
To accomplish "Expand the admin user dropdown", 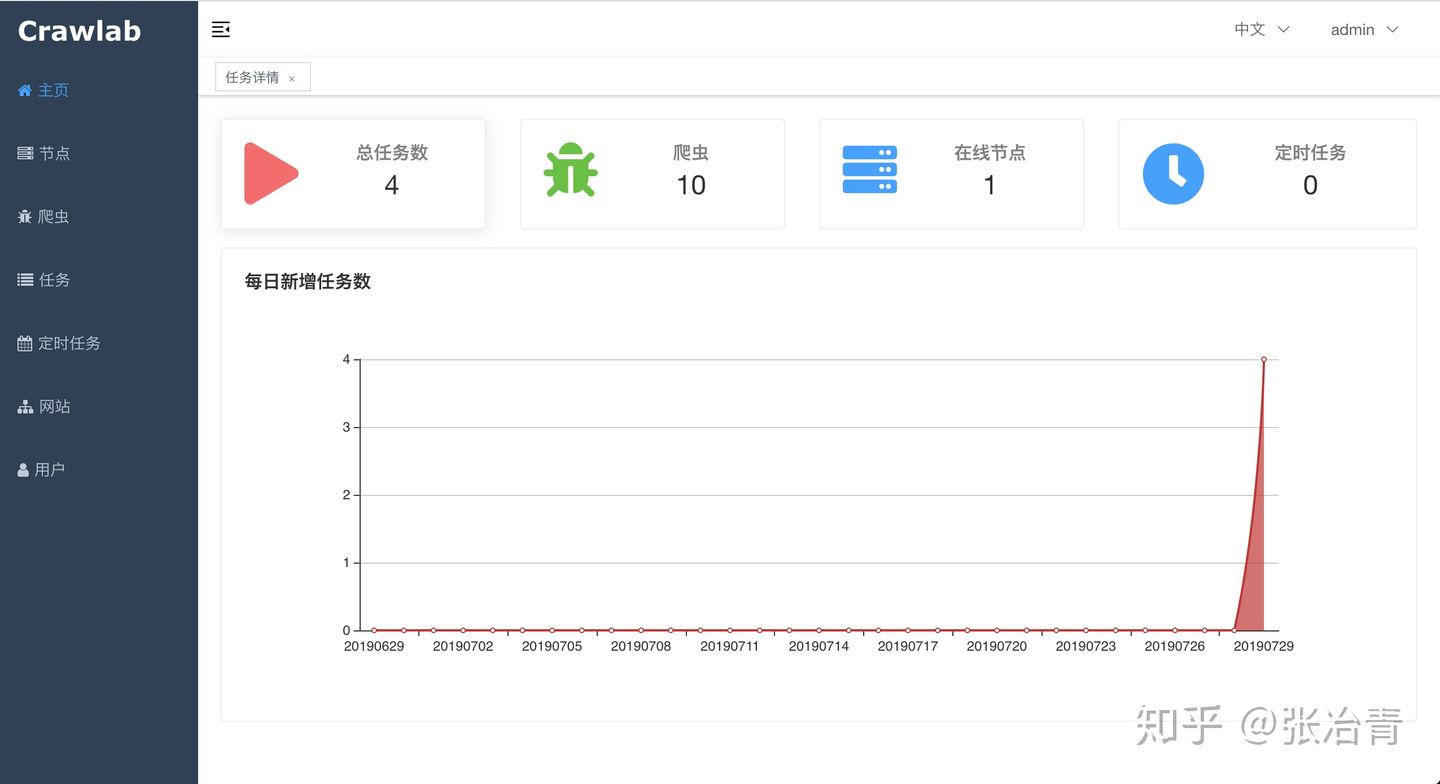I will click(x=1364, y=30).
